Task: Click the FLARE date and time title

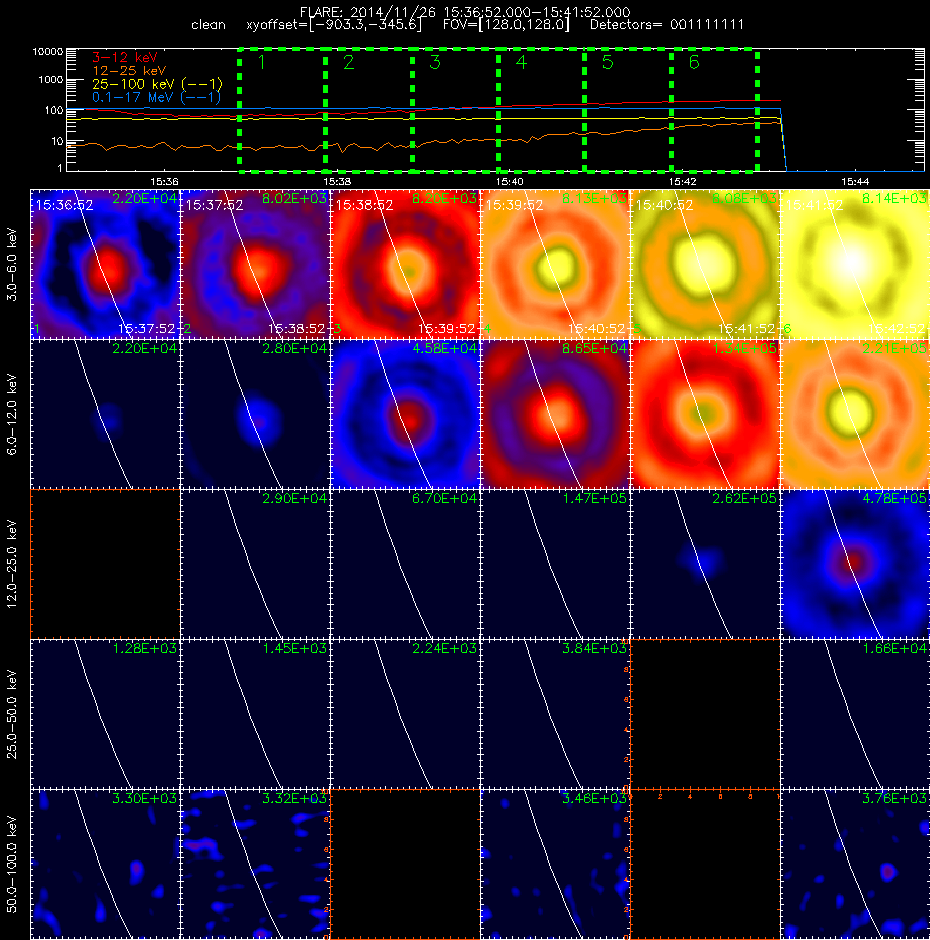Action: (465, 12)
